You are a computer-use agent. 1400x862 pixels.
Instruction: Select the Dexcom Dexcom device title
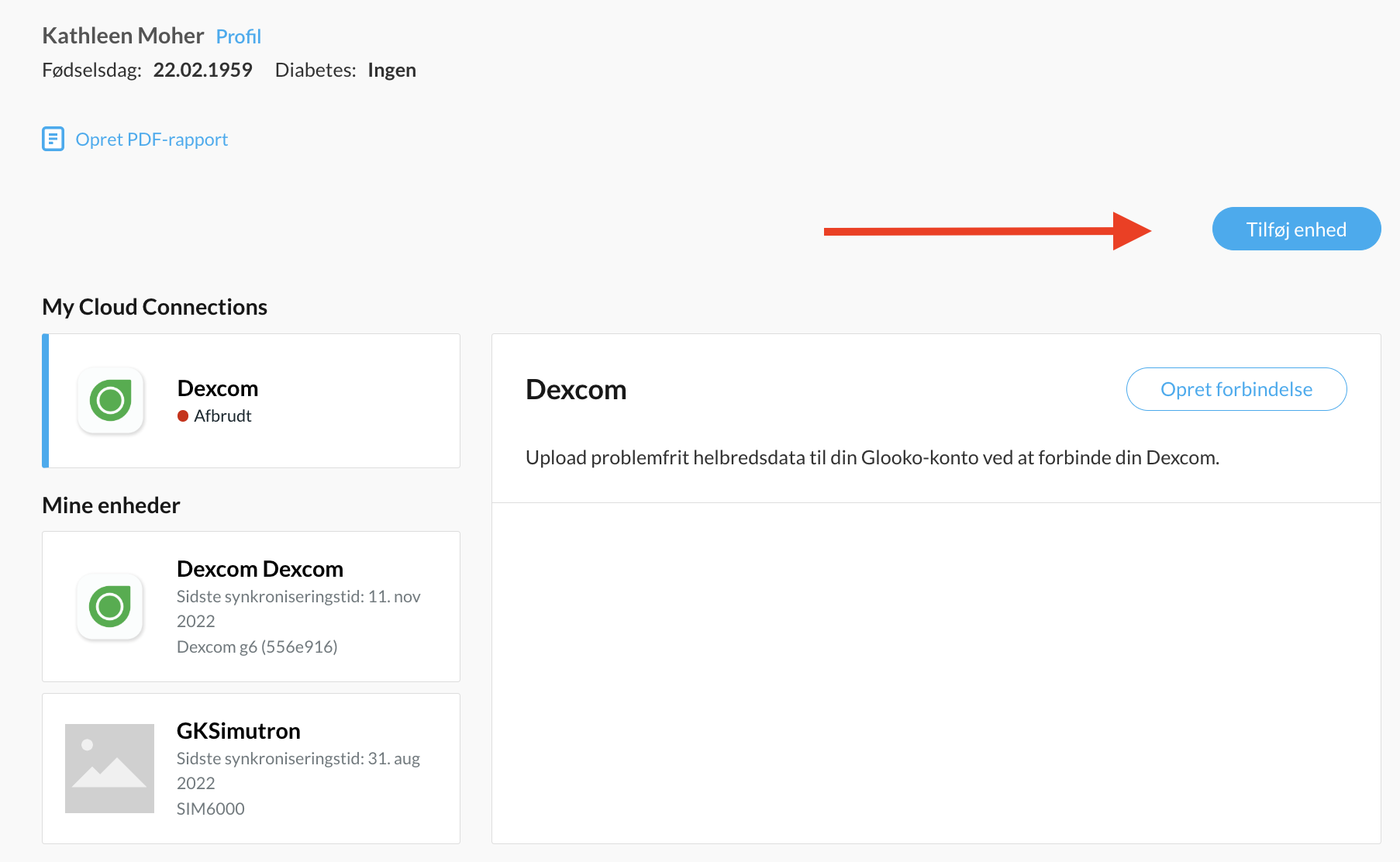click(260, 569)
